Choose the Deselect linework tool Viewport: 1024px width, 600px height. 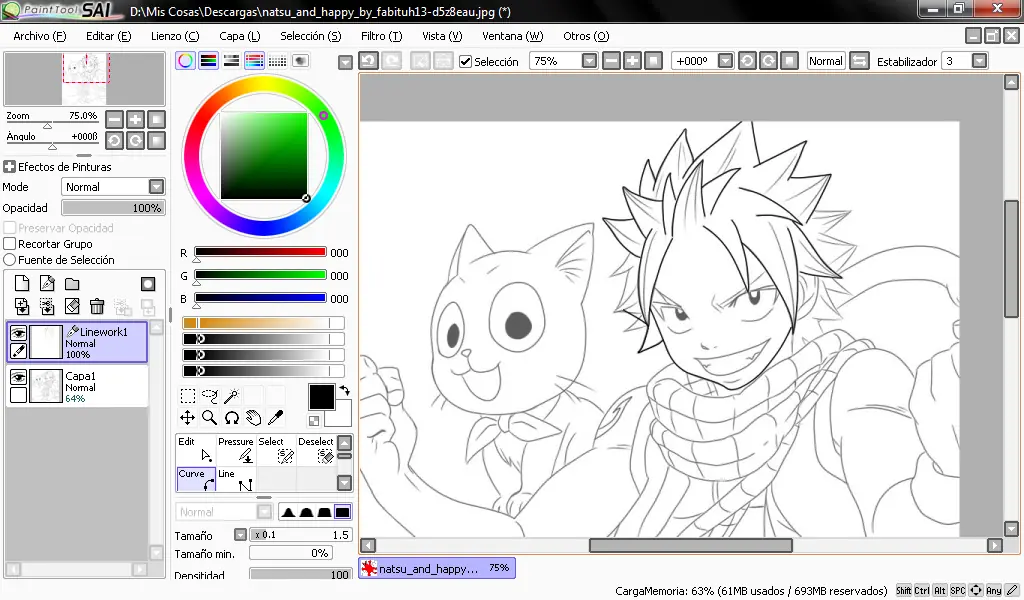click(x=316, y=450)
